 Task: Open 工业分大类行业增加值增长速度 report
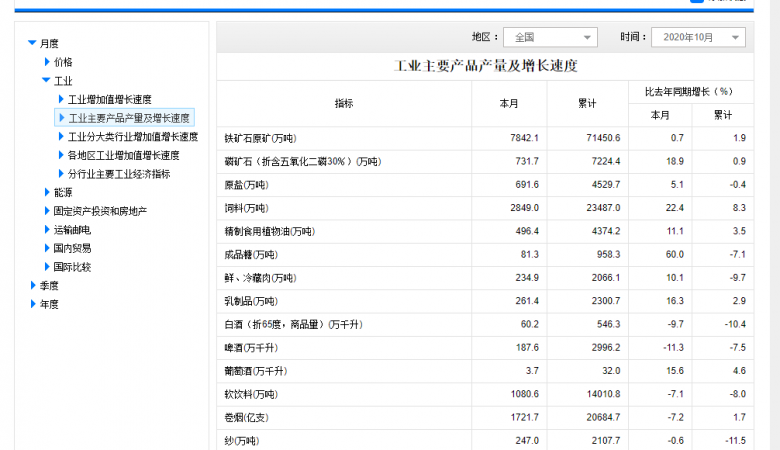132,137
